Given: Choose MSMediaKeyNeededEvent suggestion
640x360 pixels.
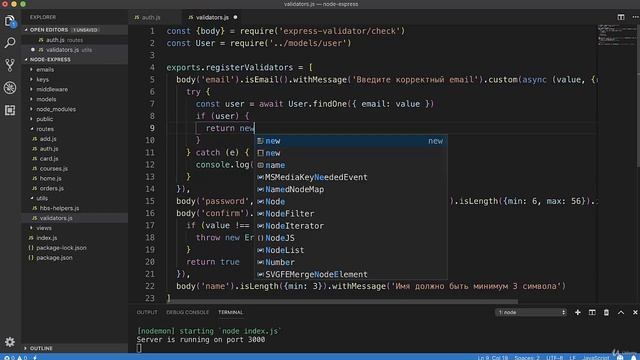Looking at the screenshot, I should pos(350,177).
